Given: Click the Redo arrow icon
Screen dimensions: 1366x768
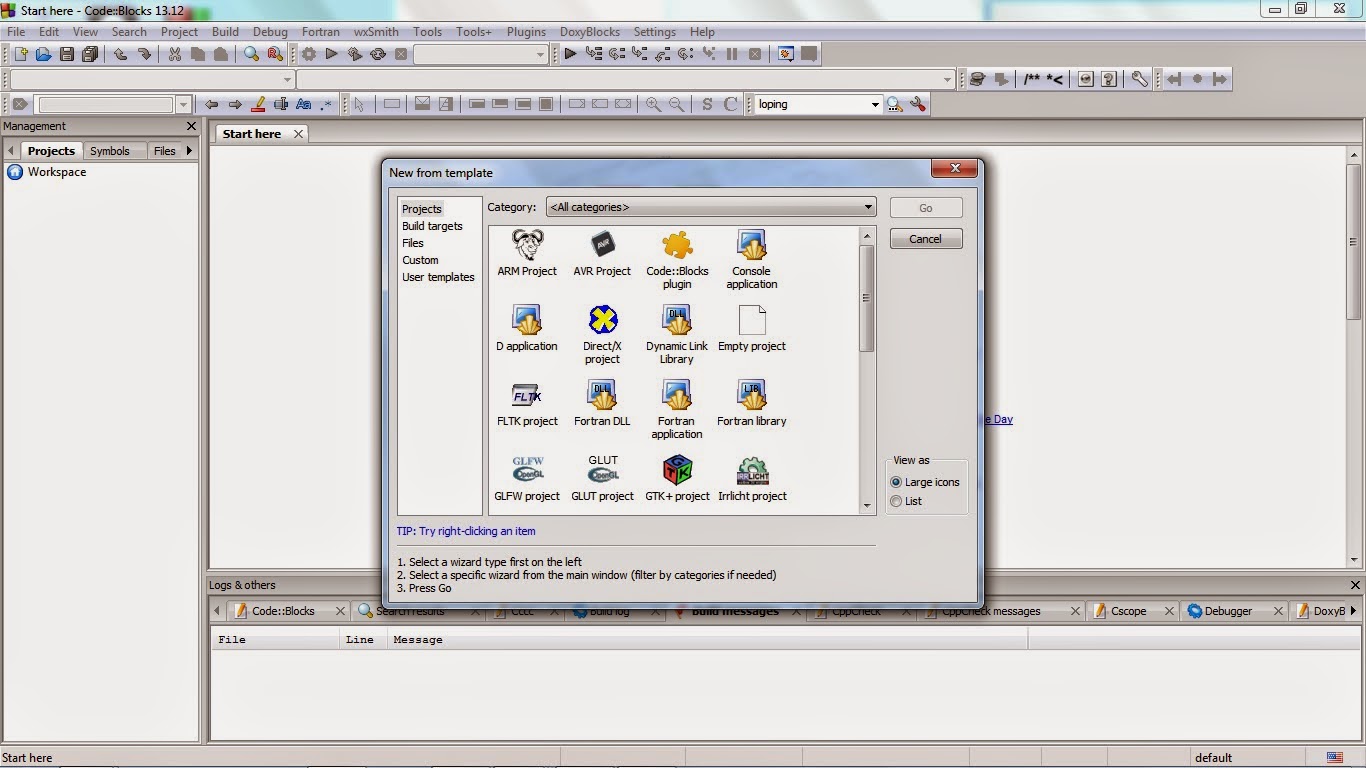Looking at the screenshot, I should click(144, 54).
